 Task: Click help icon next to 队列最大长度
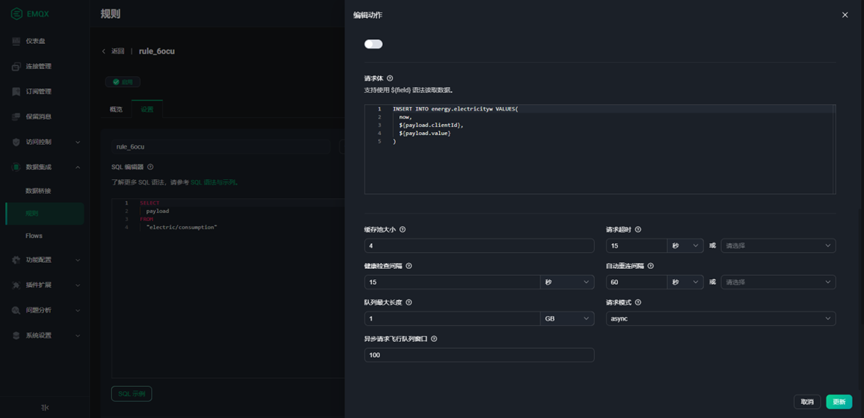click(x=409, y=302)
